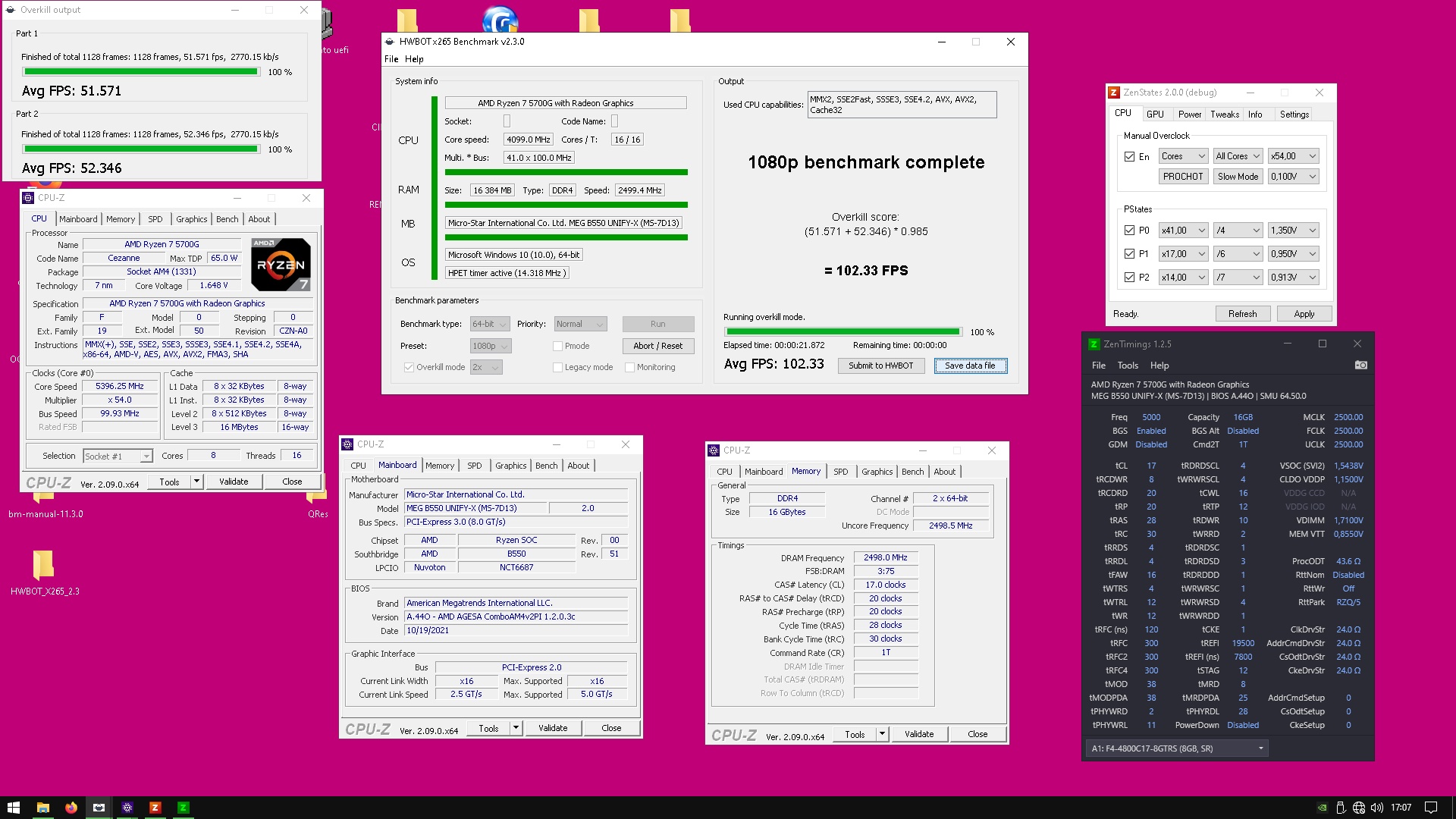Toggle the P1 PState checkbox
The height and width of the screenshot is (819, 1456).
(1129, 254)
